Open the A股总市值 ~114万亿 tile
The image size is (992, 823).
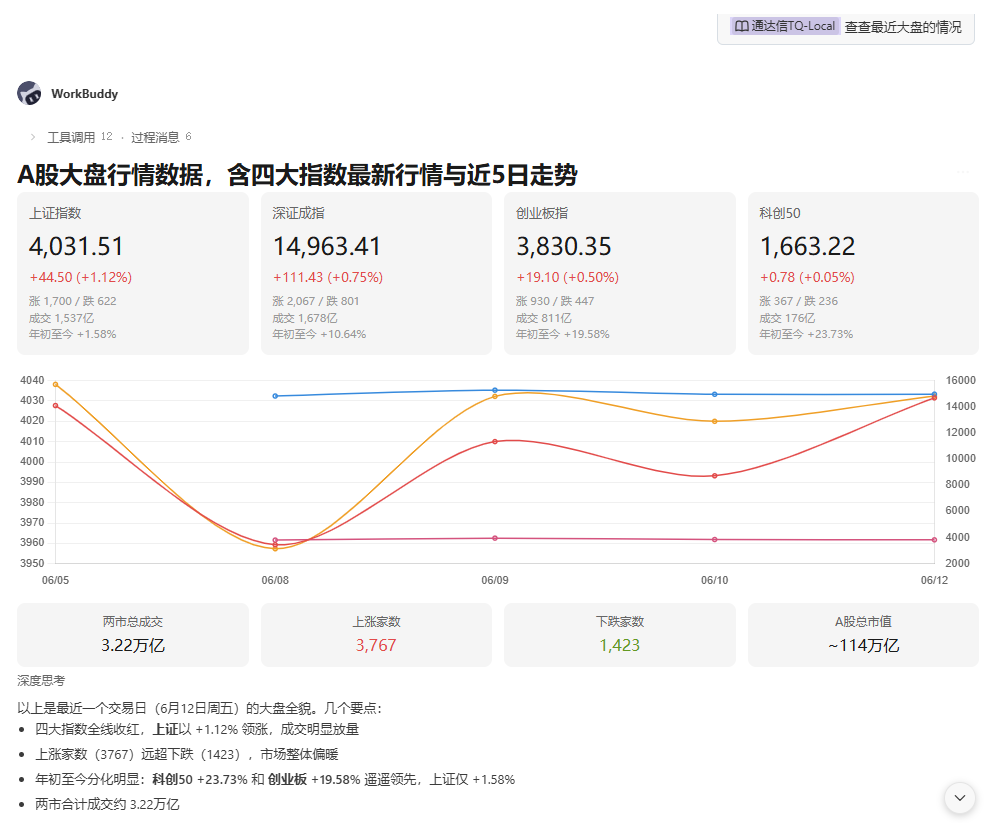864,634
